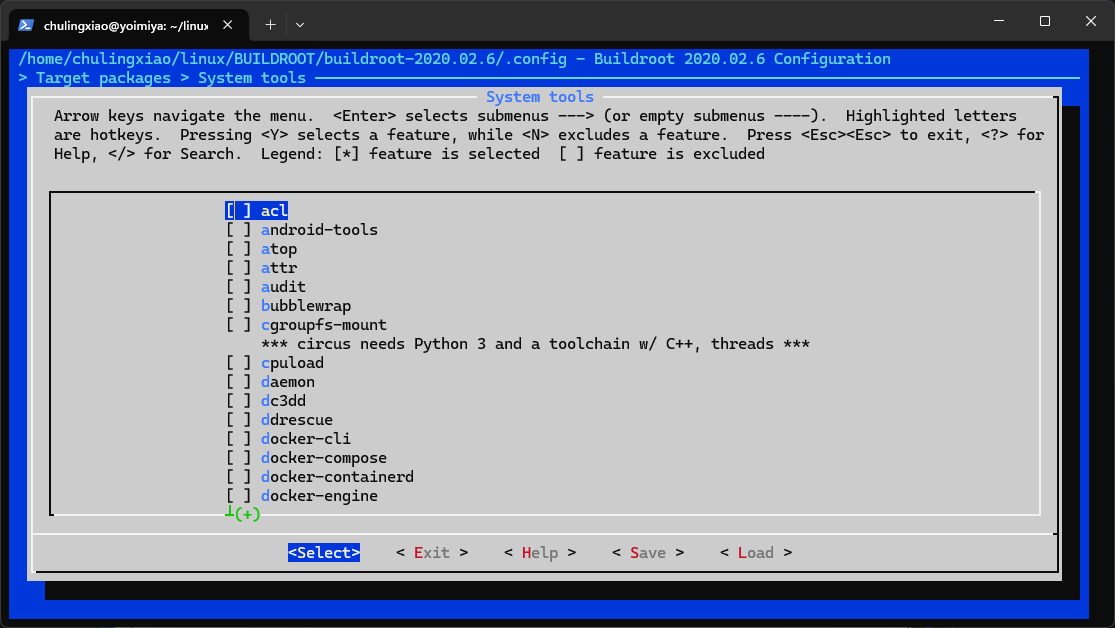Click the bubblewrap entry label
This screenshot has height=628, width=1115.
click(306, 306)
